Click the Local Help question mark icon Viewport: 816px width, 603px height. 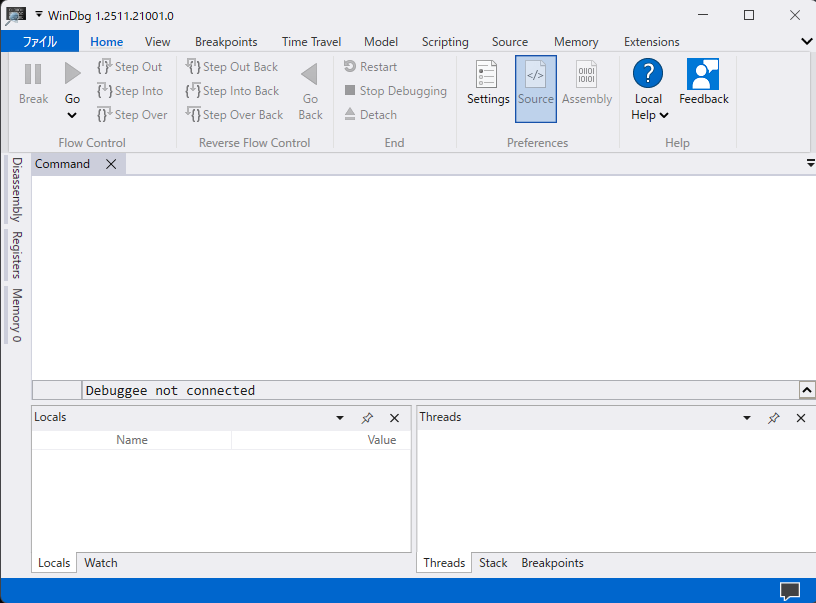point(648,74)
